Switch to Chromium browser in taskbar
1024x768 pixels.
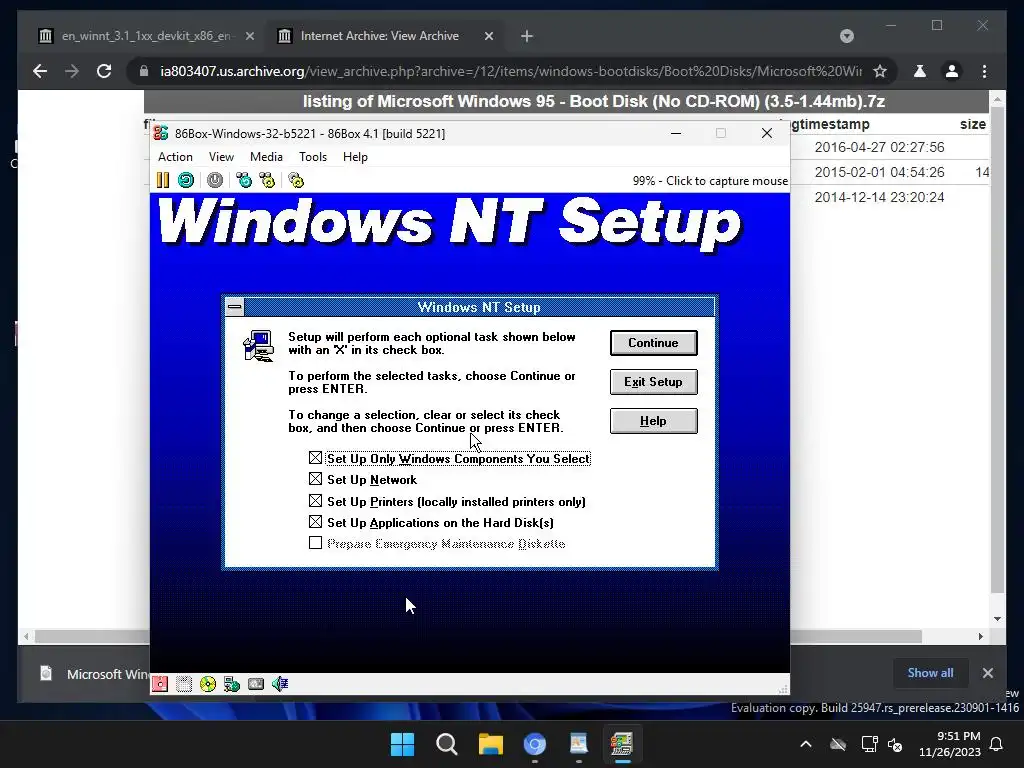coord(534,744)
